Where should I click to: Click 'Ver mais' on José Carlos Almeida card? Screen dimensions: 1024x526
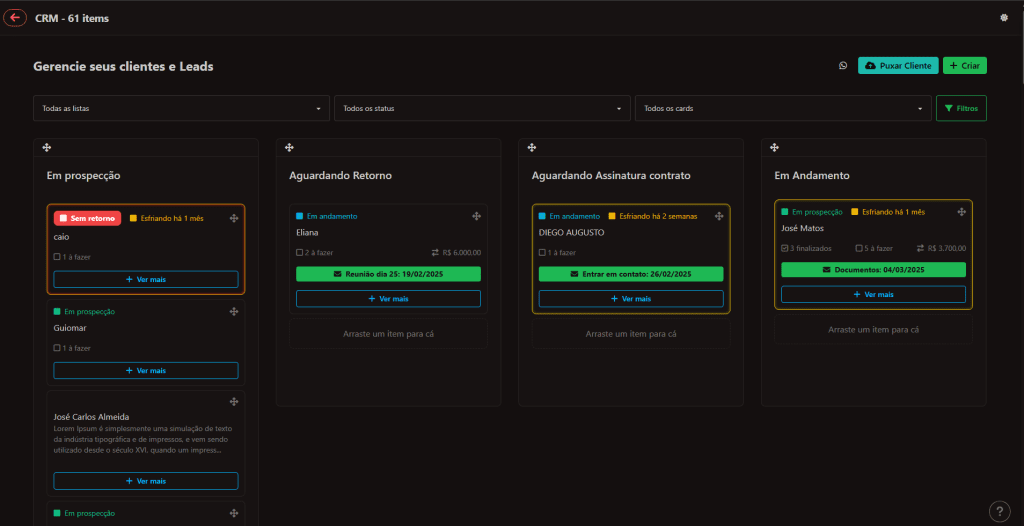[x=146, y=481]
